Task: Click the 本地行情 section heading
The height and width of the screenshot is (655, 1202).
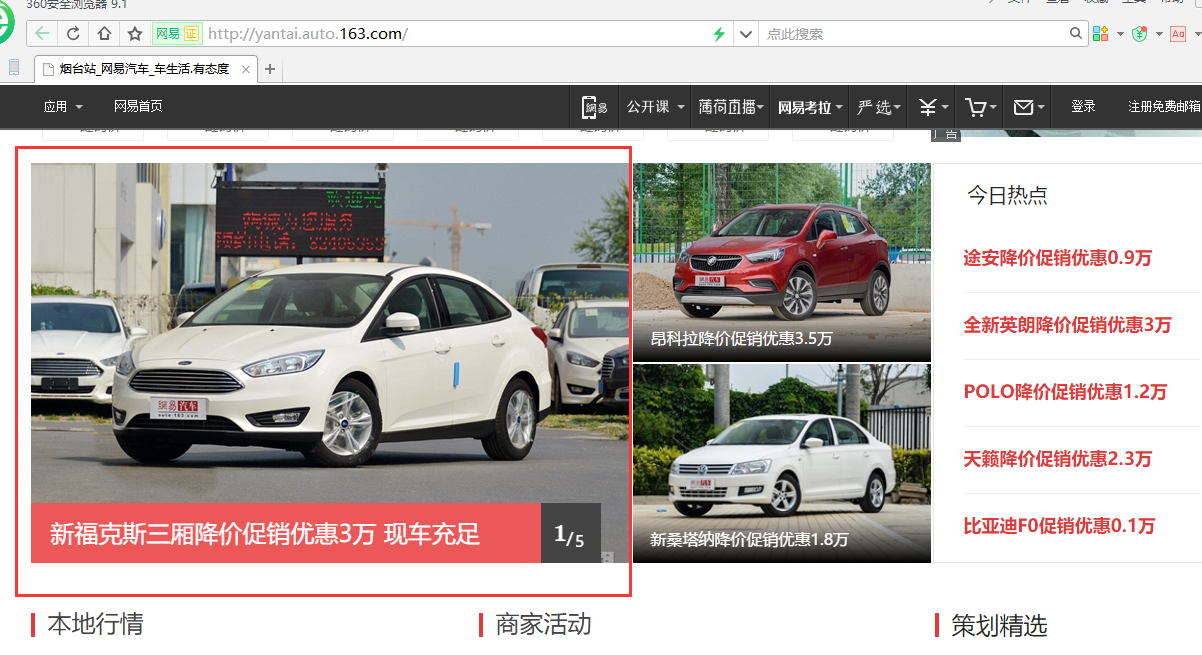Action: click(96, 625)
